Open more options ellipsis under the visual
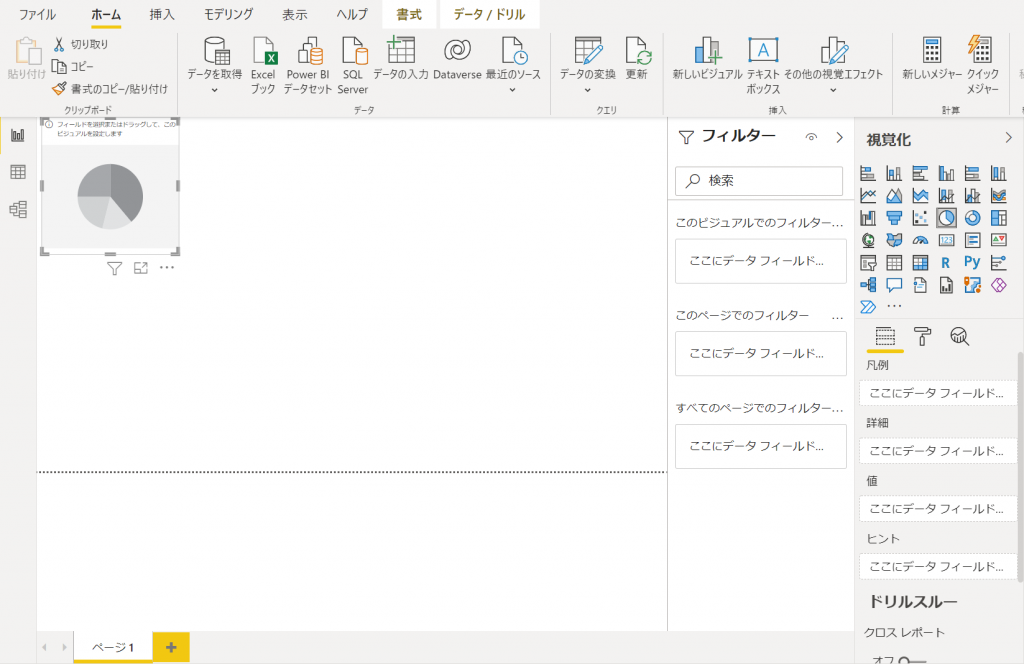The image size is (1024, 664). 167,267
